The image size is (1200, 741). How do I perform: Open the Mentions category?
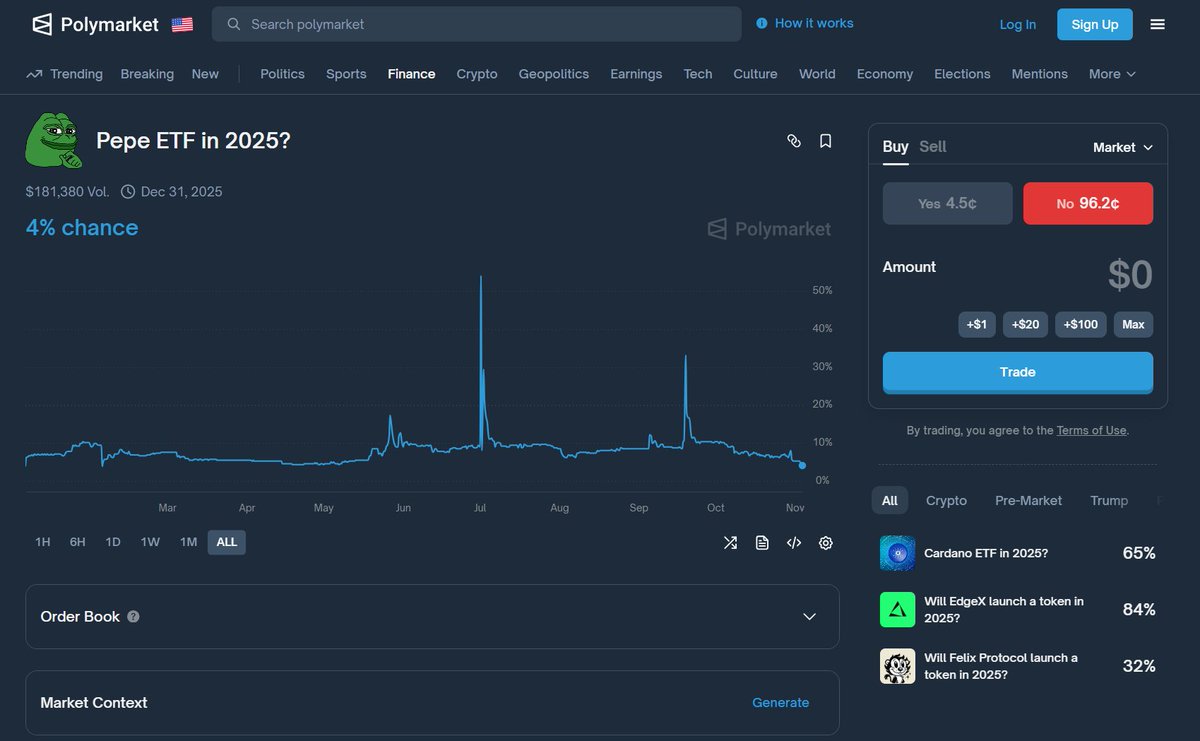1040,74
